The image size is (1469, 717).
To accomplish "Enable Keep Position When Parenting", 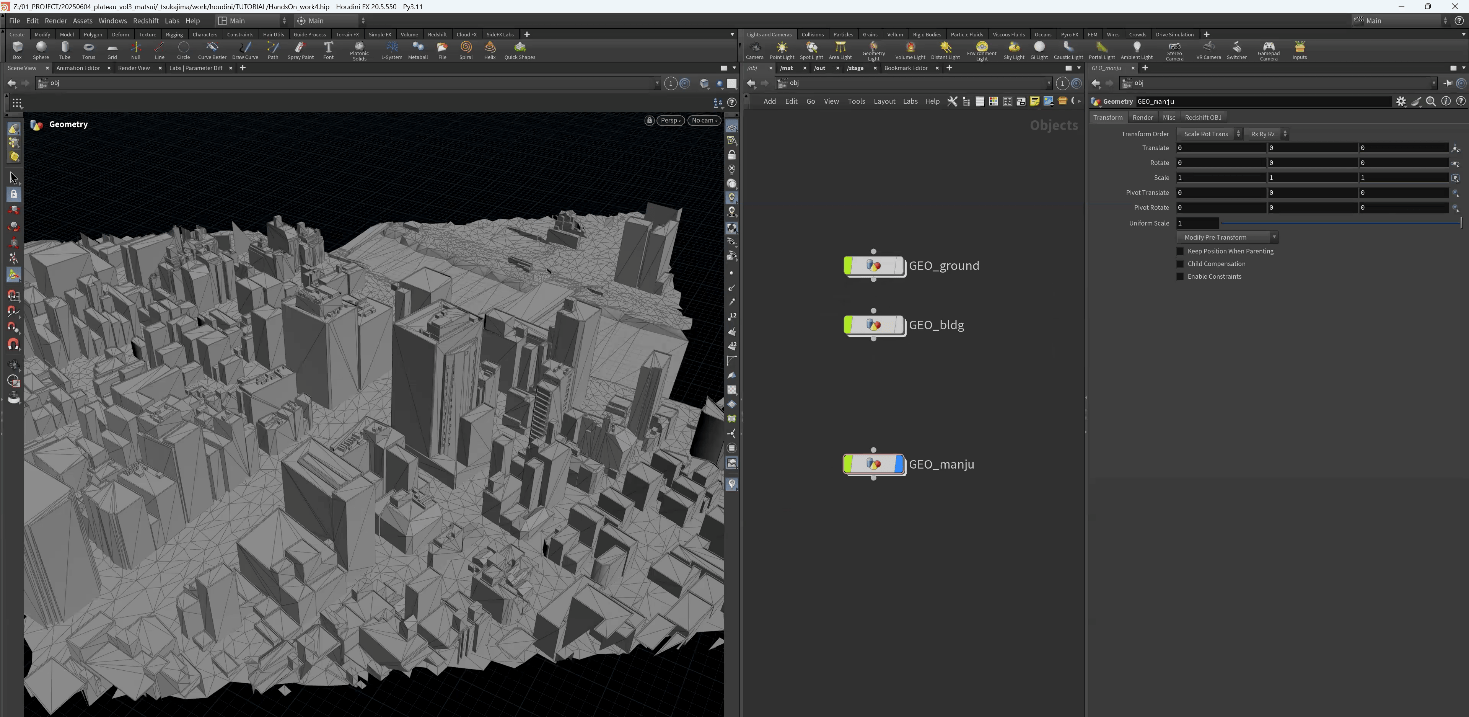I will coord(1180,251).
